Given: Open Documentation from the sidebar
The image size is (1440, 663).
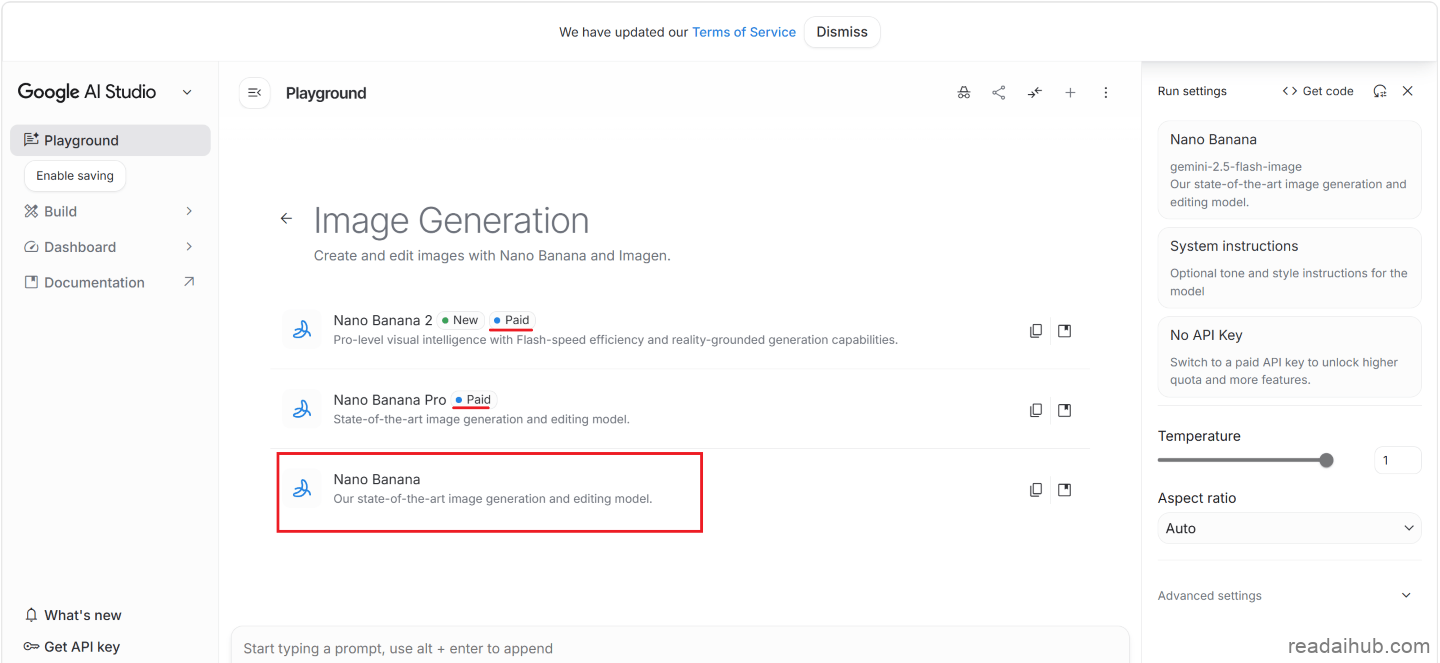Looking at the screenshot, I should (x=94, y=283).
